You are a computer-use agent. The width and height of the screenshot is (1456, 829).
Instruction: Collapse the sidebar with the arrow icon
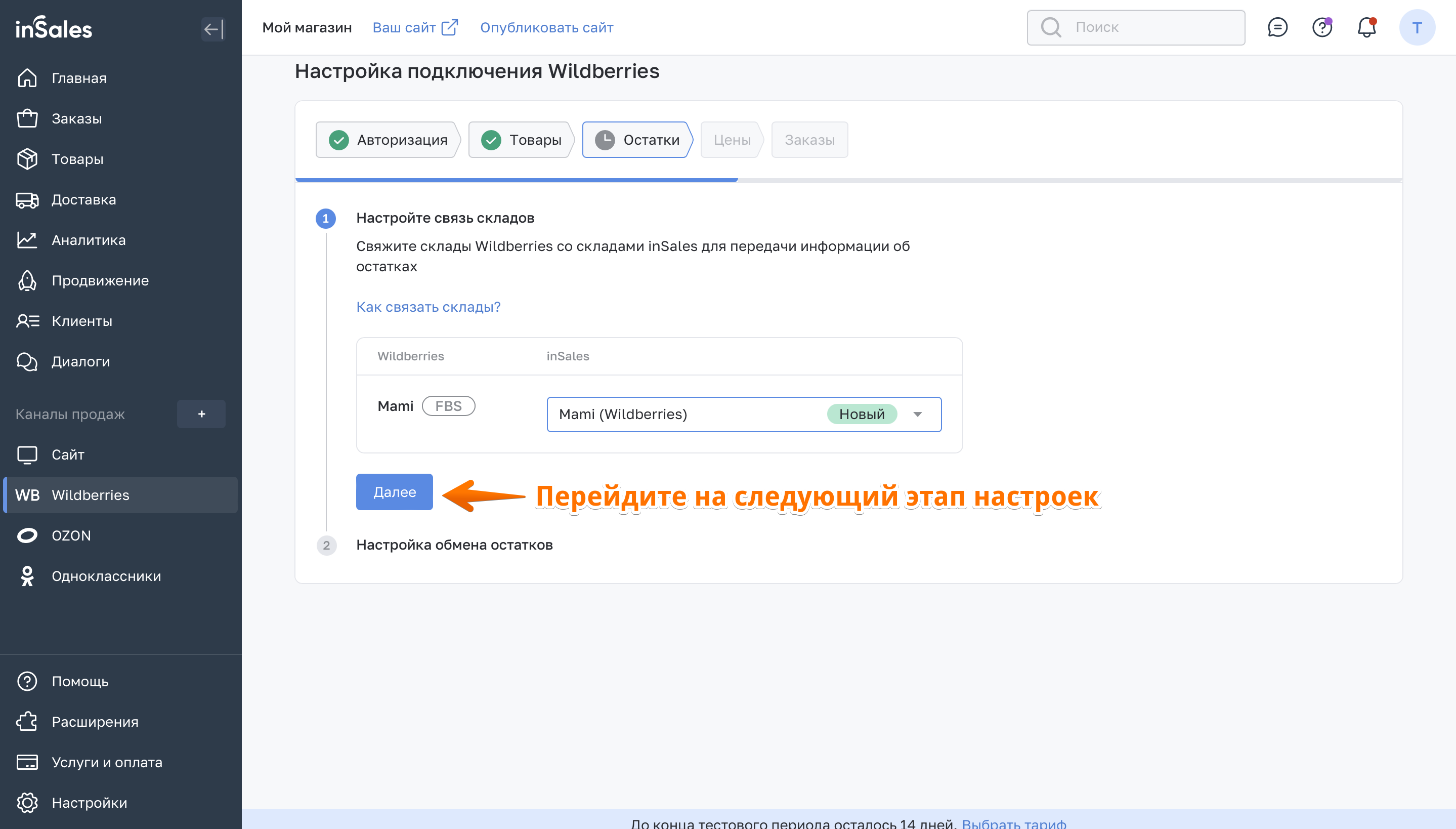[213, 28]
